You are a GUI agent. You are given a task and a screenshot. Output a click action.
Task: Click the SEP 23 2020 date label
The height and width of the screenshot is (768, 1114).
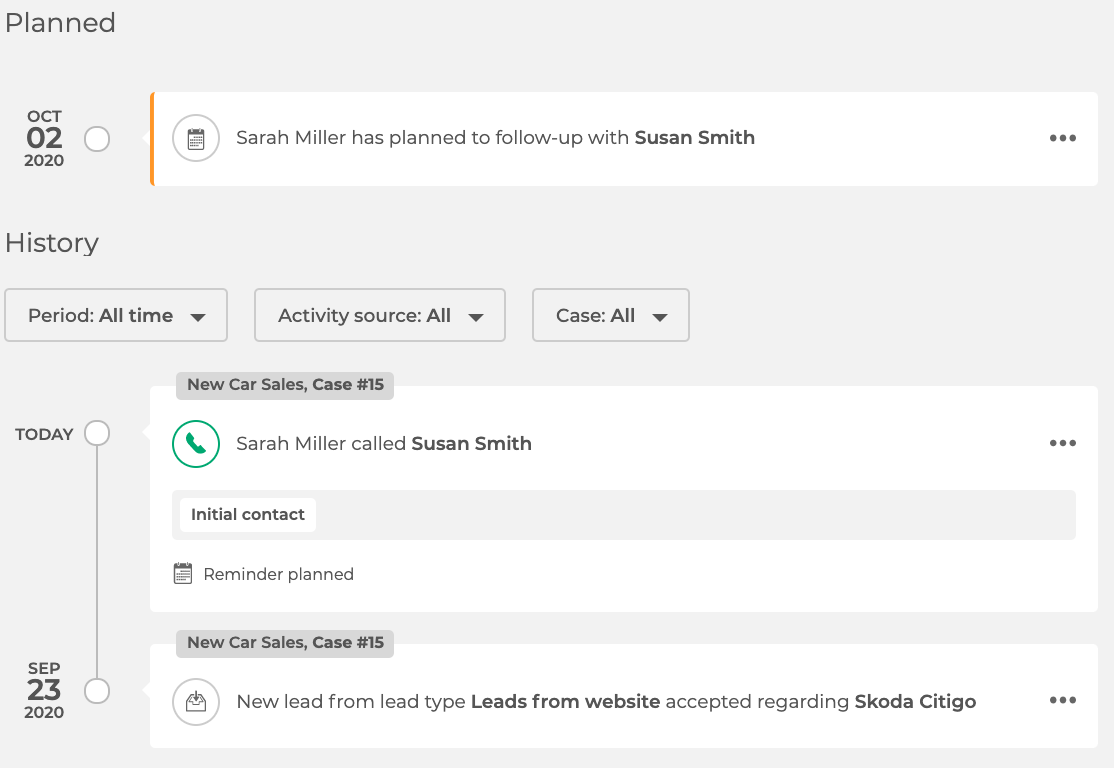click(44, 691)
